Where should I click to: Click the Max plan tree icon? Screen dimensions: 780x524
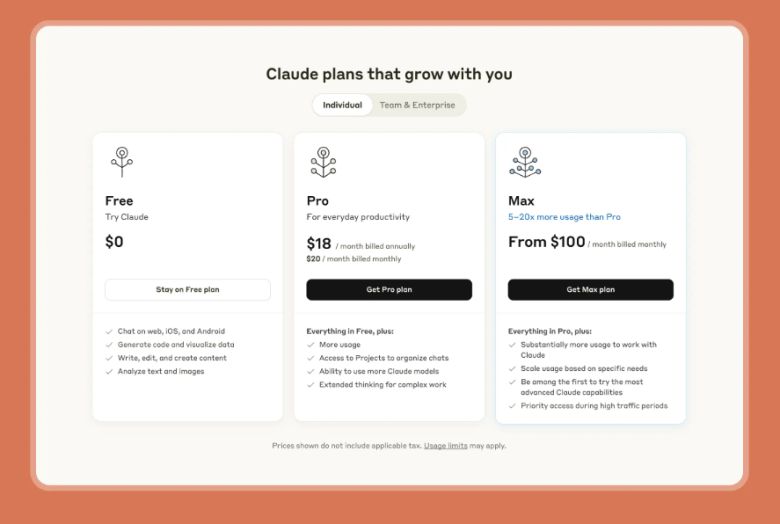[x=525, y=161]
